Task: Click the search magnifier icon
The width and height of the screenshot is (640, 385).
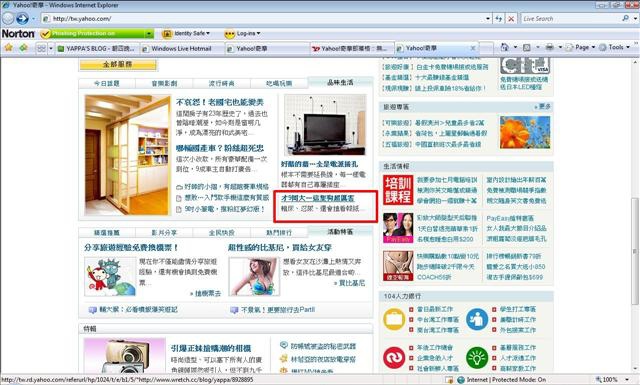Action: (625, 18)
